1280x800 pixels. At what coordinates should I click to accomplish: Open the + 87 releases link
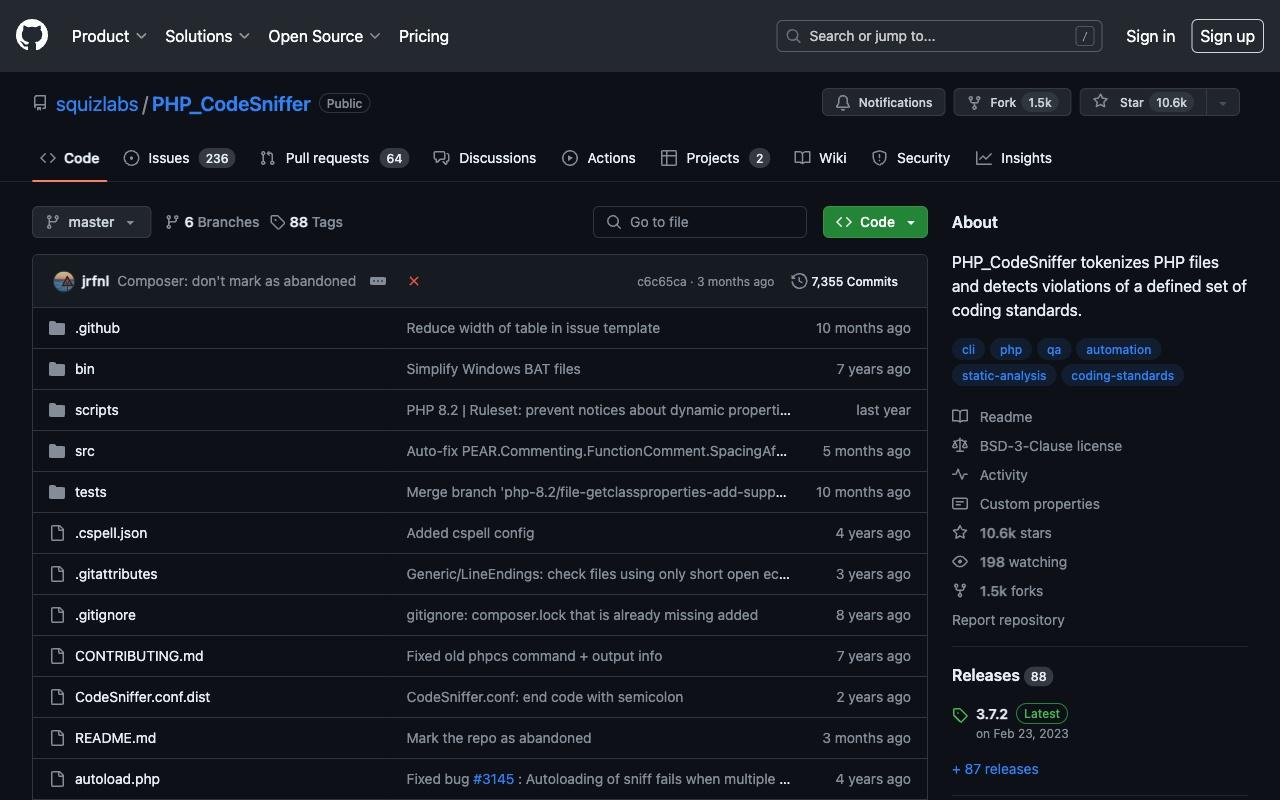[x=995, y=769]
